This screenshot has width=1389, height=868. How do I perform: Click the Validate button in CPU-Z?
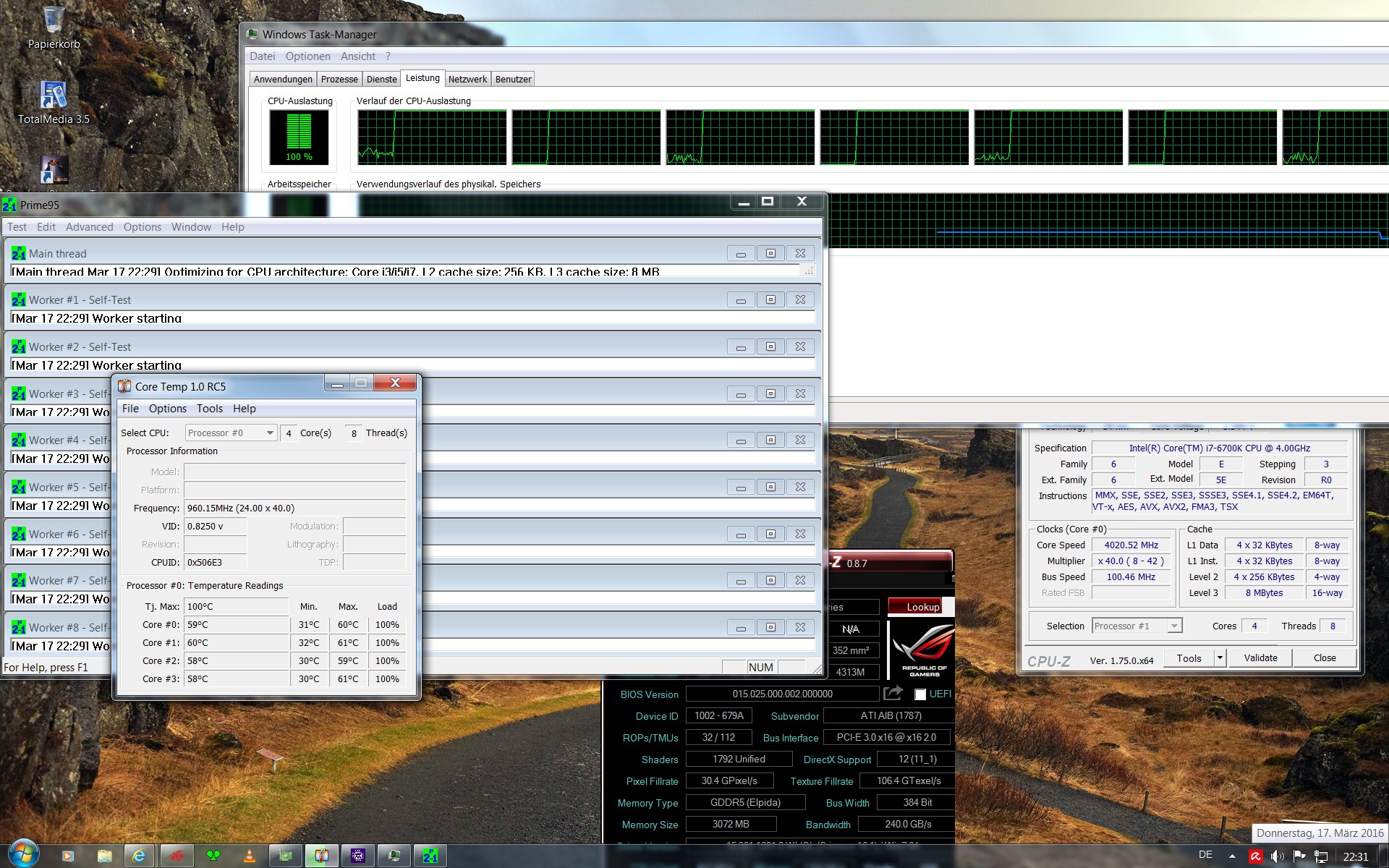click(x=1260, y=658)
